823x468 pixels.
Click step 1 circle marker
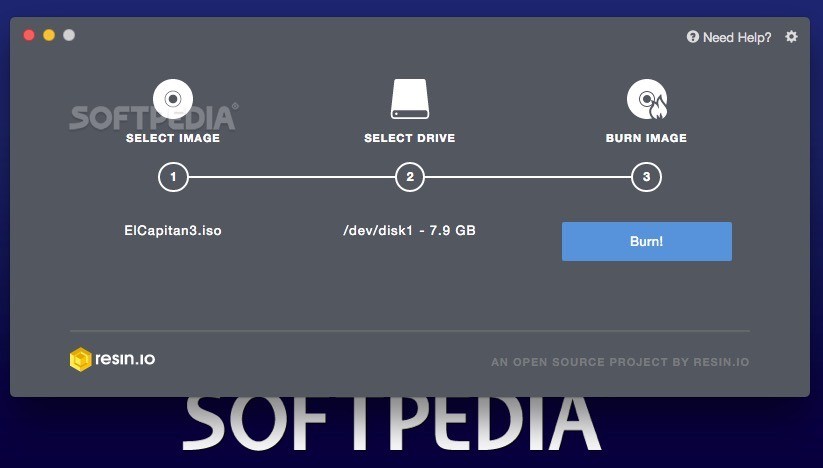(173, 178)
